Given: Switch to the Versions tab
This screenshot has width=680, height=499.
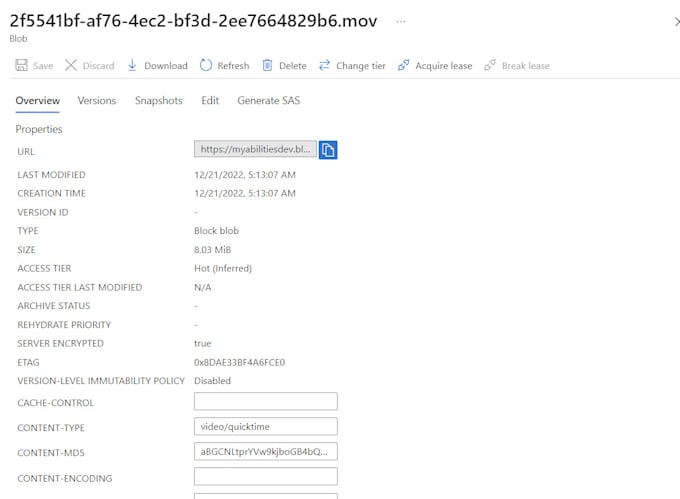Looking at the screenshot, I should (97, 101).
